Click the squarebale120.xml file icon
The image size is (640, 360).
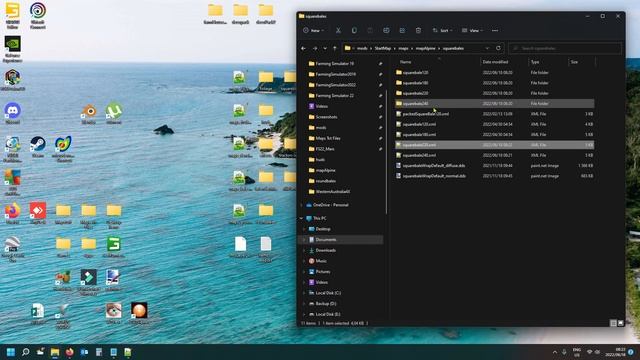point(399,124)
